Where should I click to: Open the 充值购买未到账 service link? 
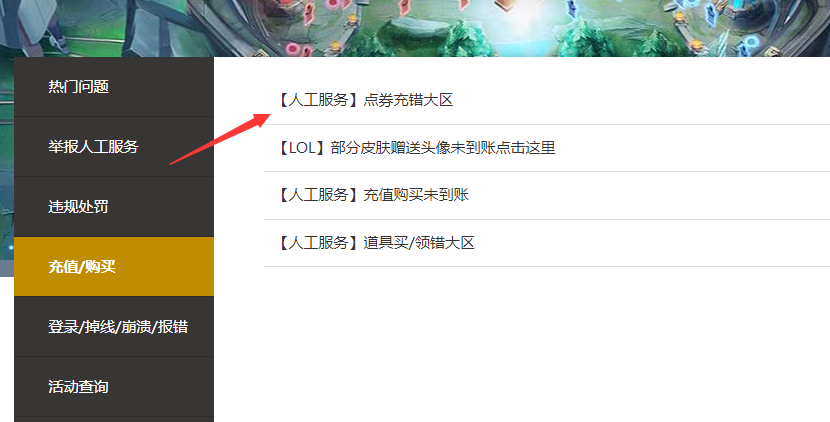pos(416,195)
